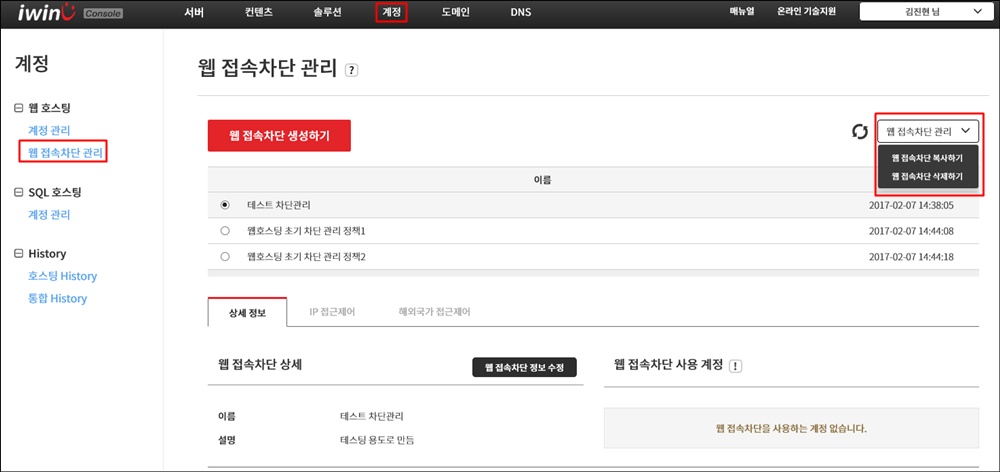Click the exclamation info icon next to 웹 접속차단 사용 계정
The height and width of the screenshot is (472, 1000).
point(737,366)
